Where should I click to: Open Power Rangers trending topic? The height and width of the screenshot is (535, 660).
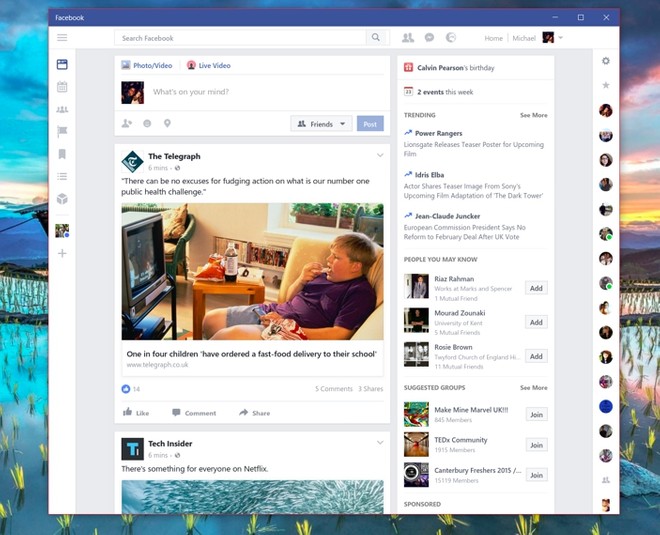click(x=439, y=133)
